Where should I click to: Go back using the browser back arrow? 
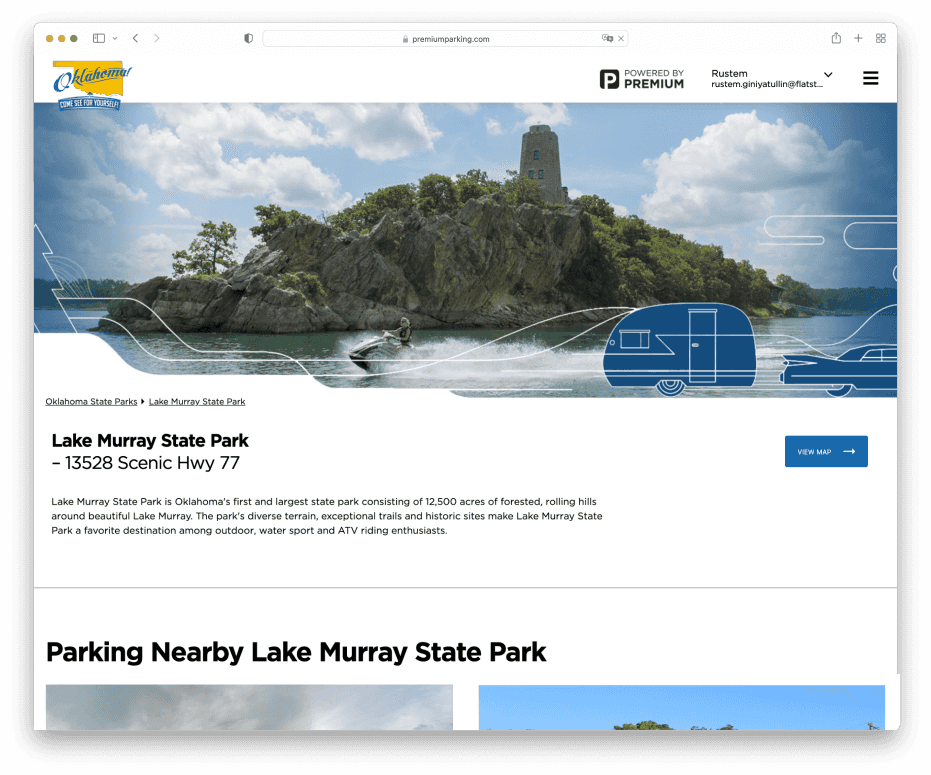[x=135, y=38]
